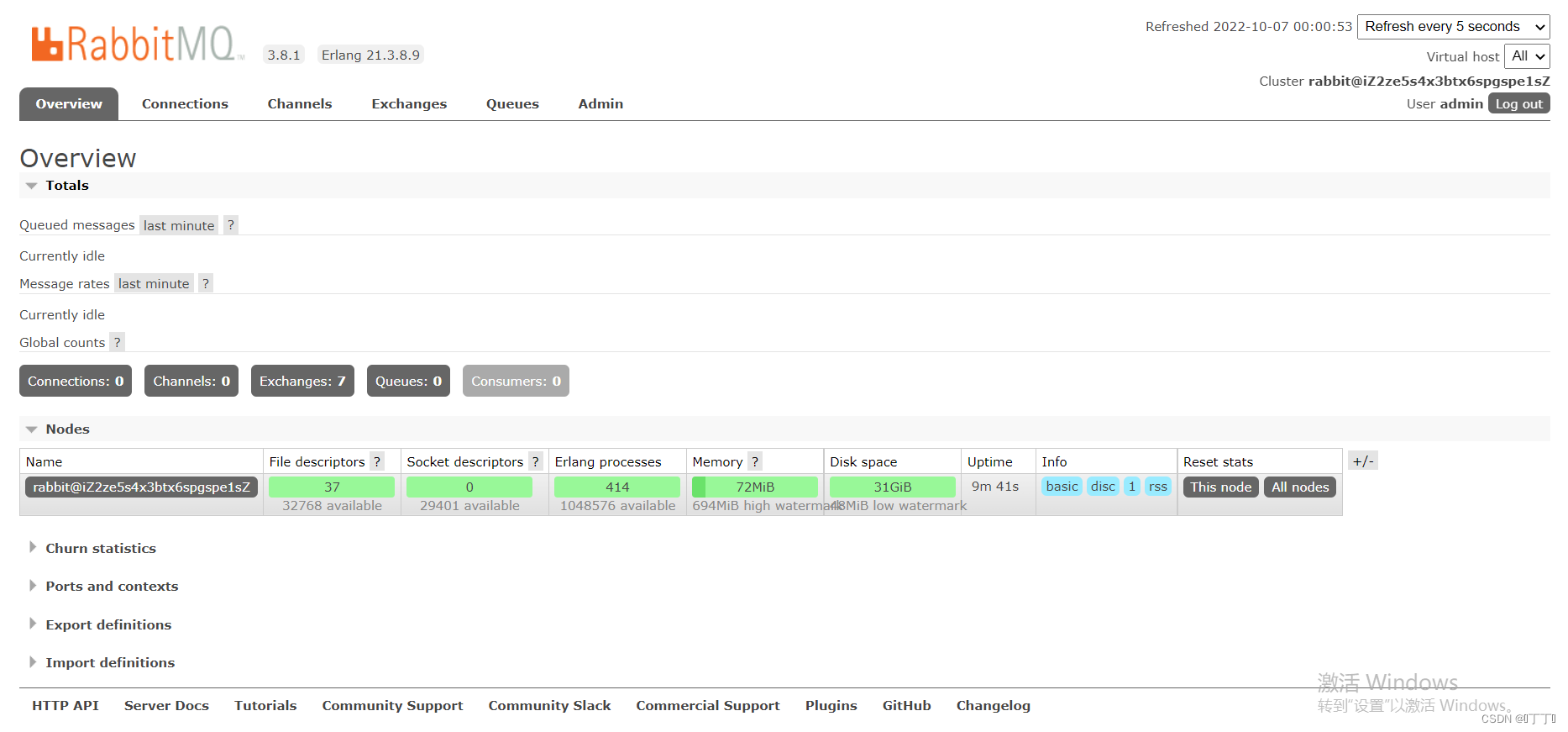Open the Tutorials link
Screen dimensions: 1568x732
pos(265,706)
